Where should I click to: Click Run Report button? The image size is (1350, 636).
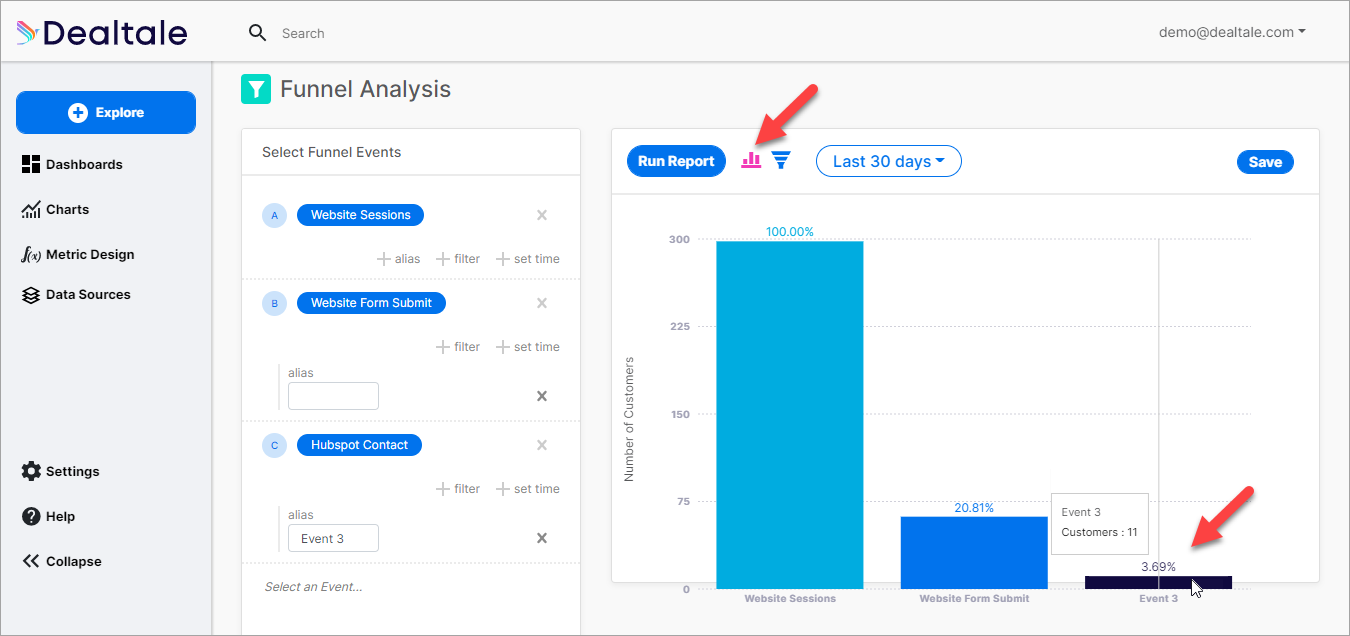tap(676, 161)
